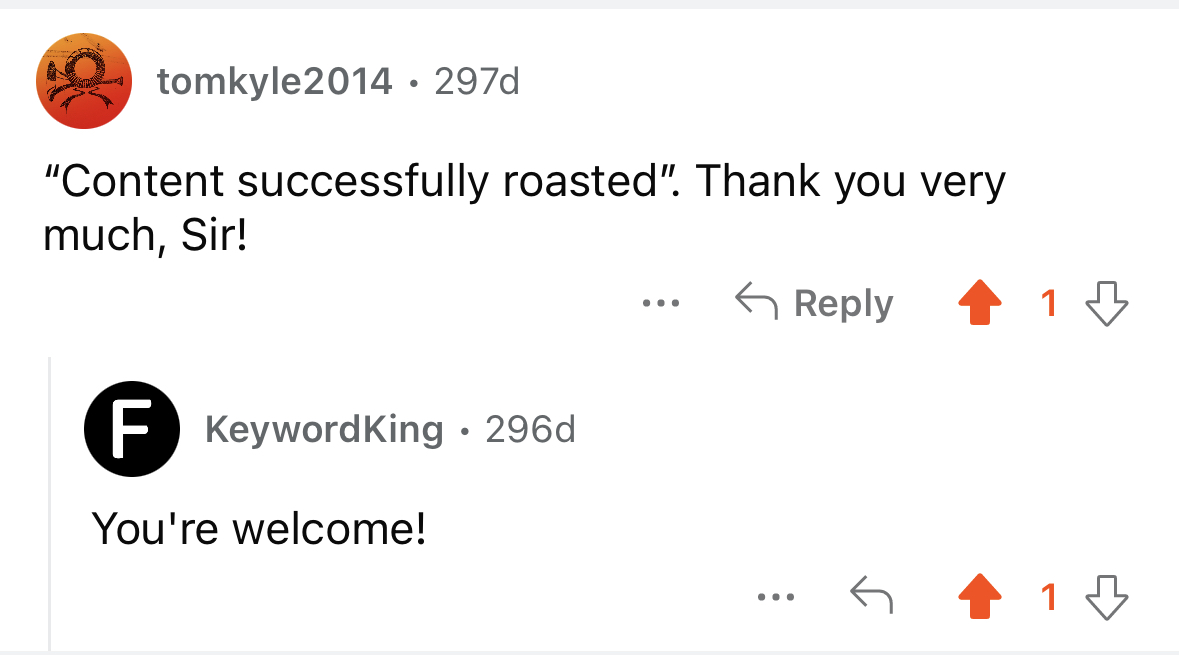Click the Reply label on tomkyle2014's comment
The width and height of the screenshot is (1179, 655).
[x=844, y=303]
